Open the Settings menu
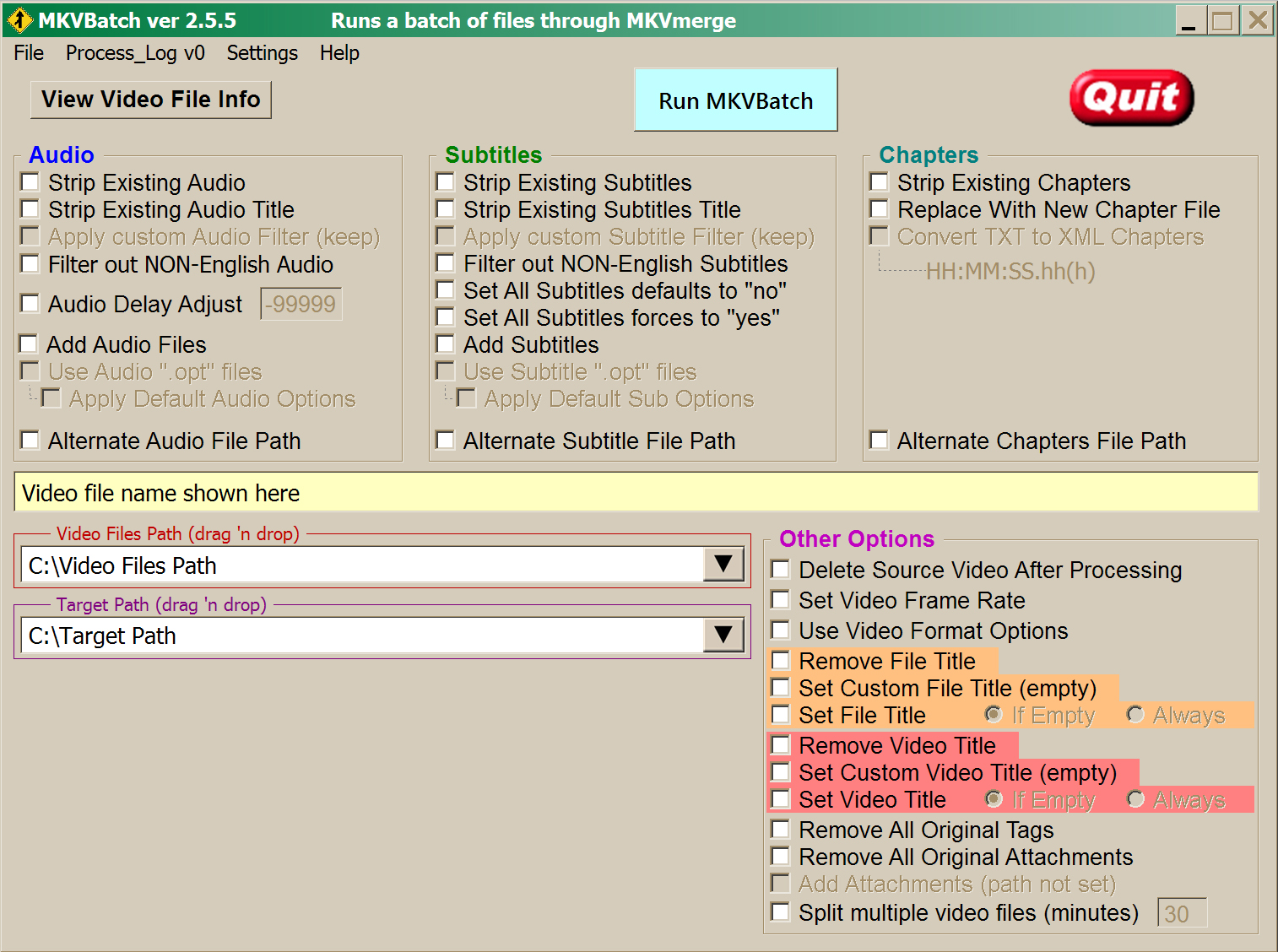 [262, 53]
